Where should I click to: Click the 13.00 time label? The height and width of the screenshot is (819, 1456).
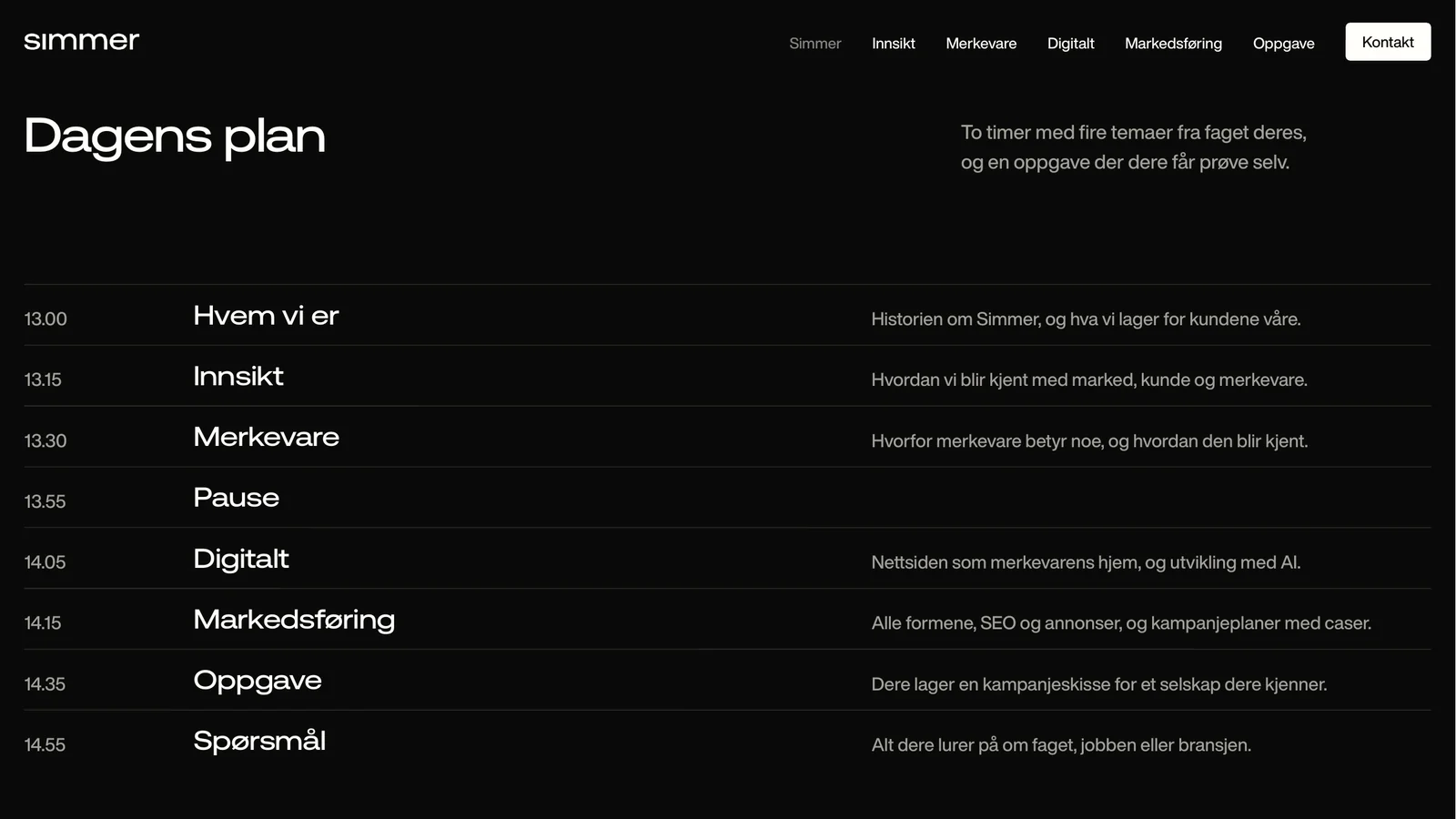pos(45,318)
